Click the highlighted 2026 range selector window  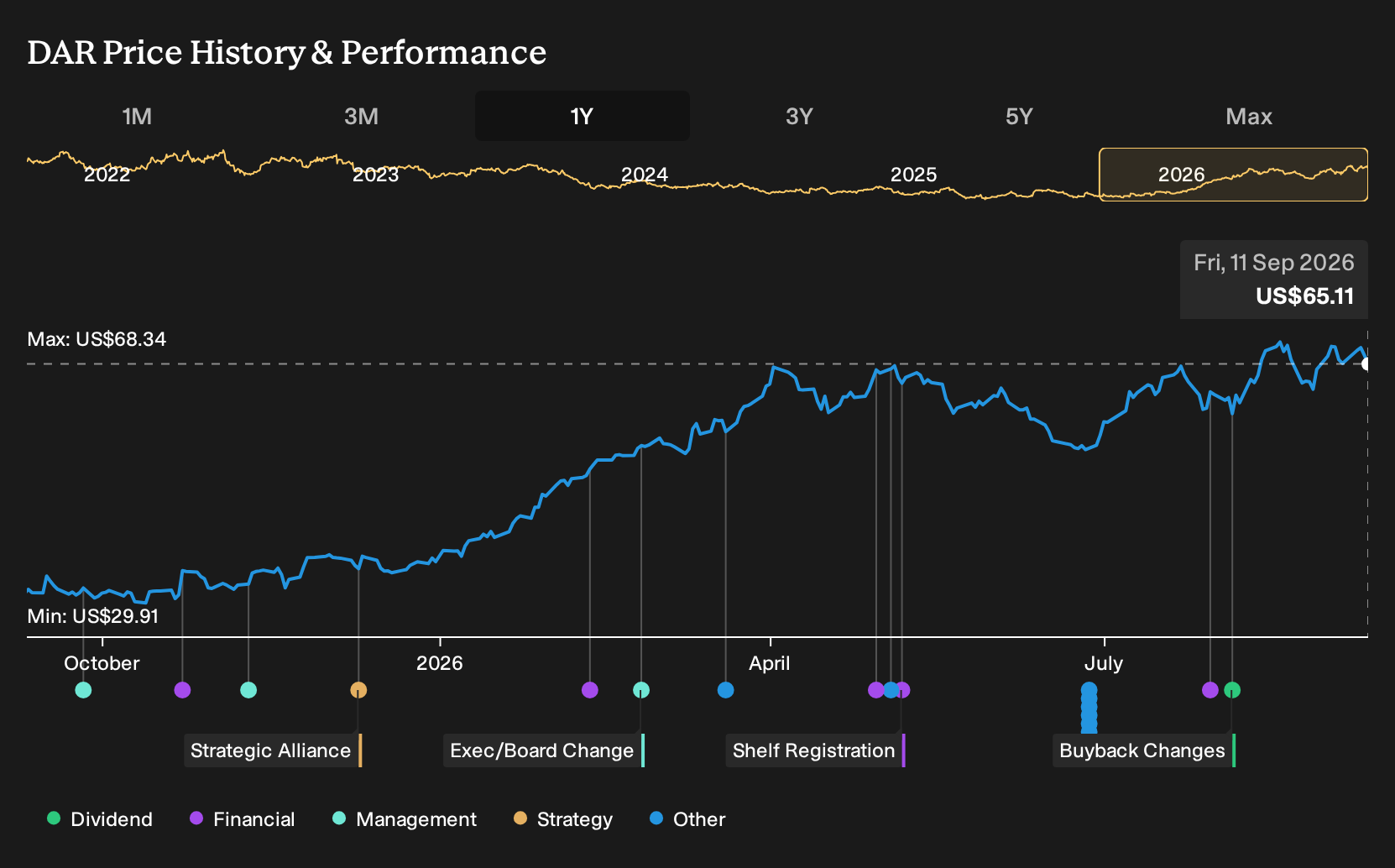pos(1233,175)
